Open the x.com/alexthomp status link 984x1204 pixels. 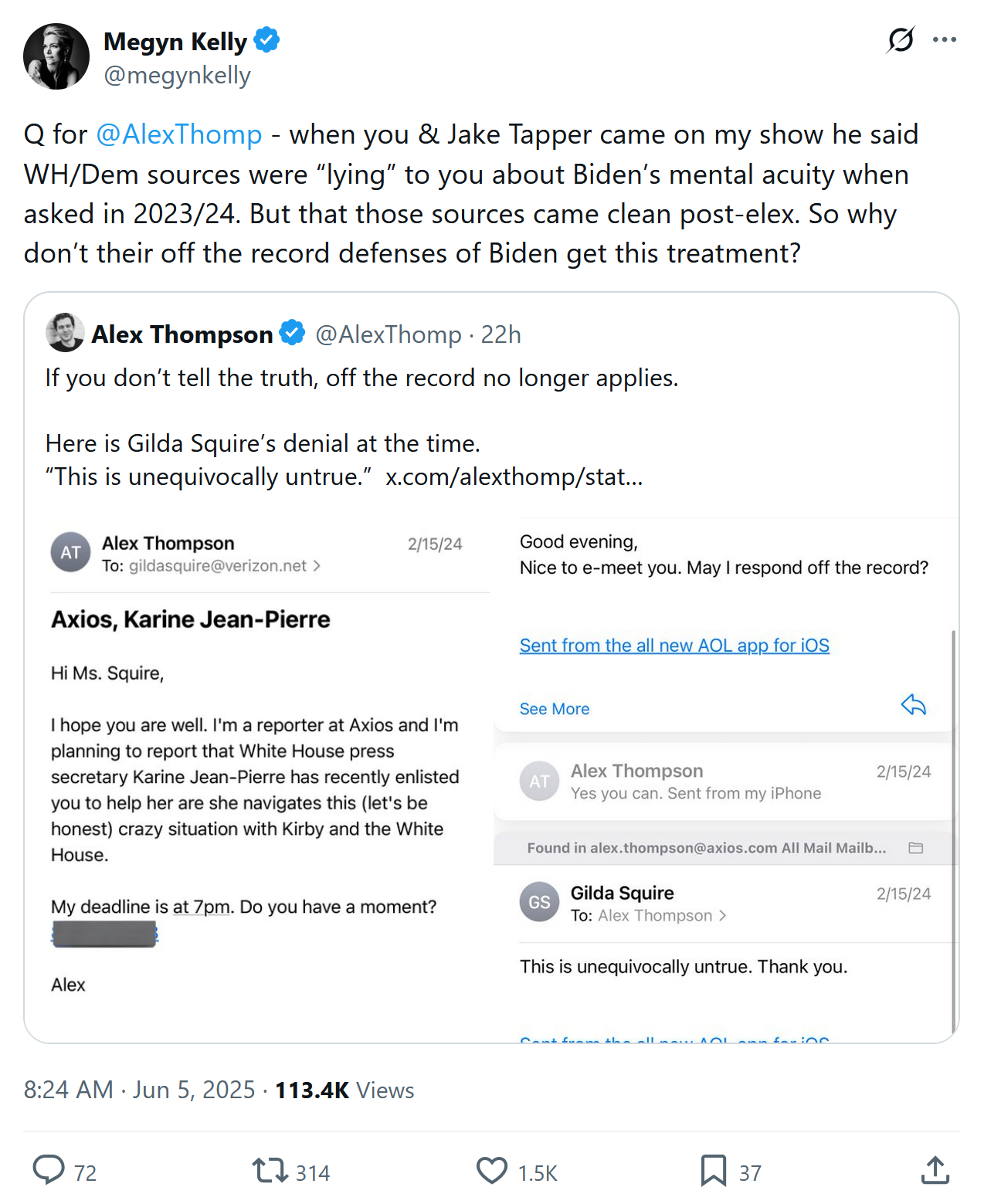coord(514,477)
